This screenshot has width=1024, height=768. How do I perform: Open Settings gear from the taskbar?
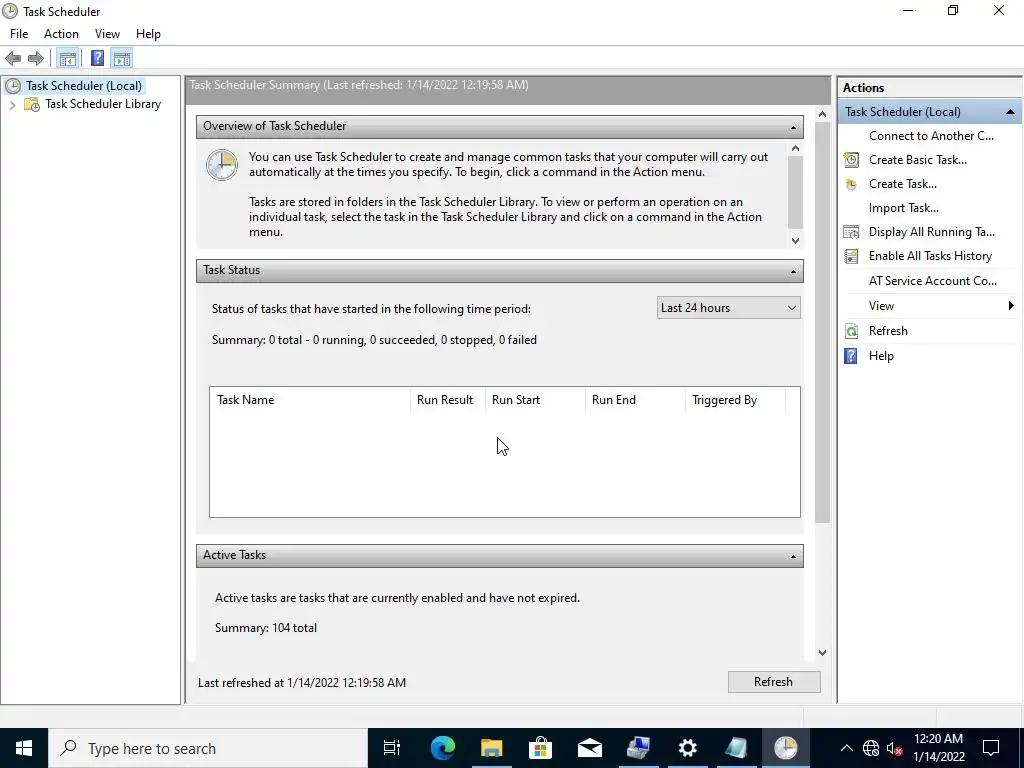tap(687, 748)
